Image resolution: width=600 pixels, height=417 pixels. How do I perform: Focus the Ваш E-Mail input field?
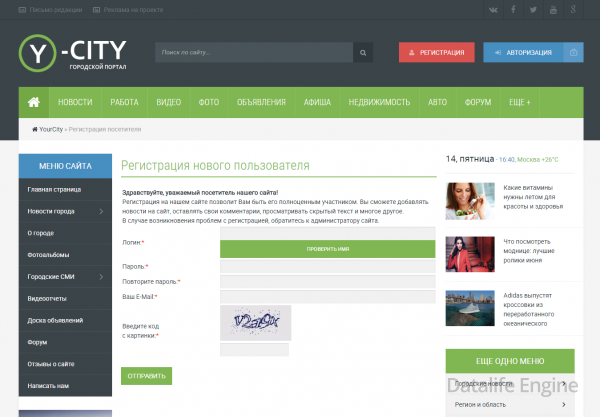(328, 297)
